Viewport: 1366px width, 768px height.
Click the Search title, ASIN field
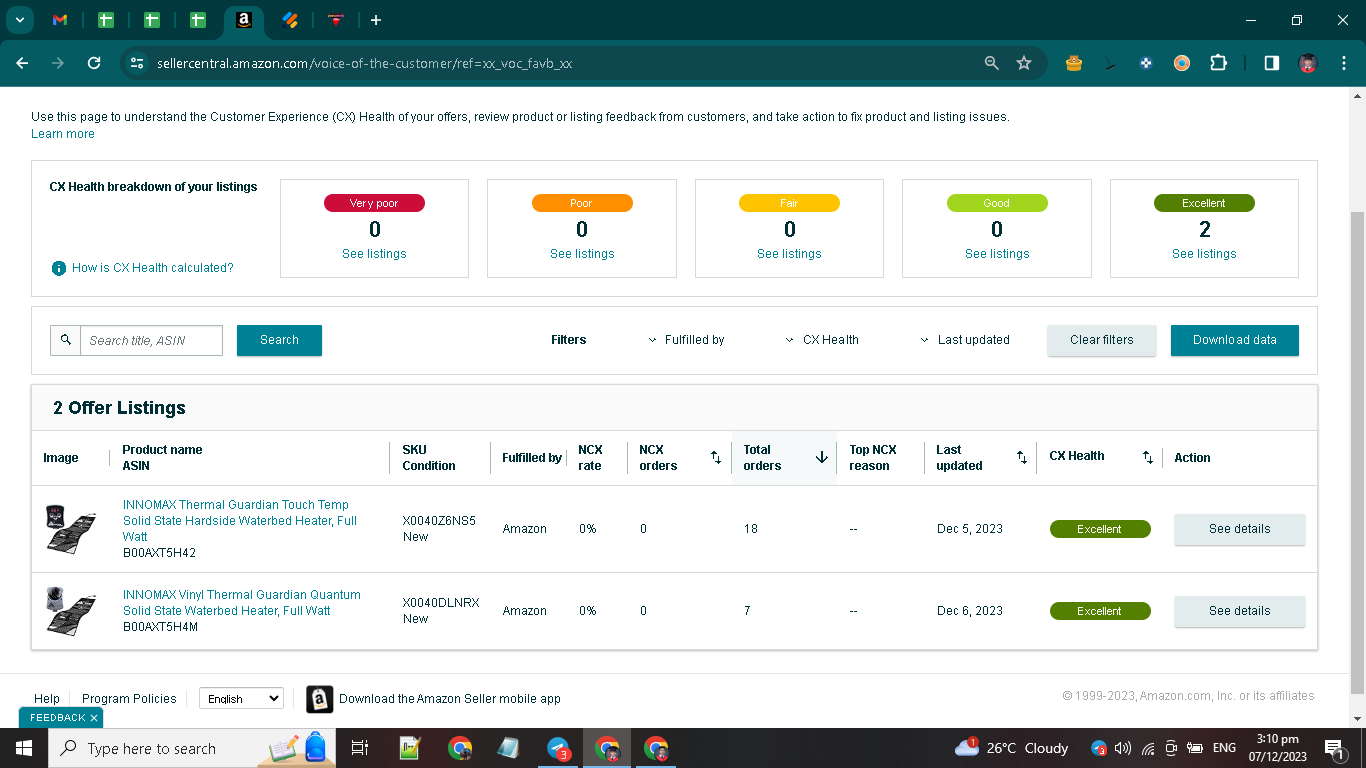[152, 340]
